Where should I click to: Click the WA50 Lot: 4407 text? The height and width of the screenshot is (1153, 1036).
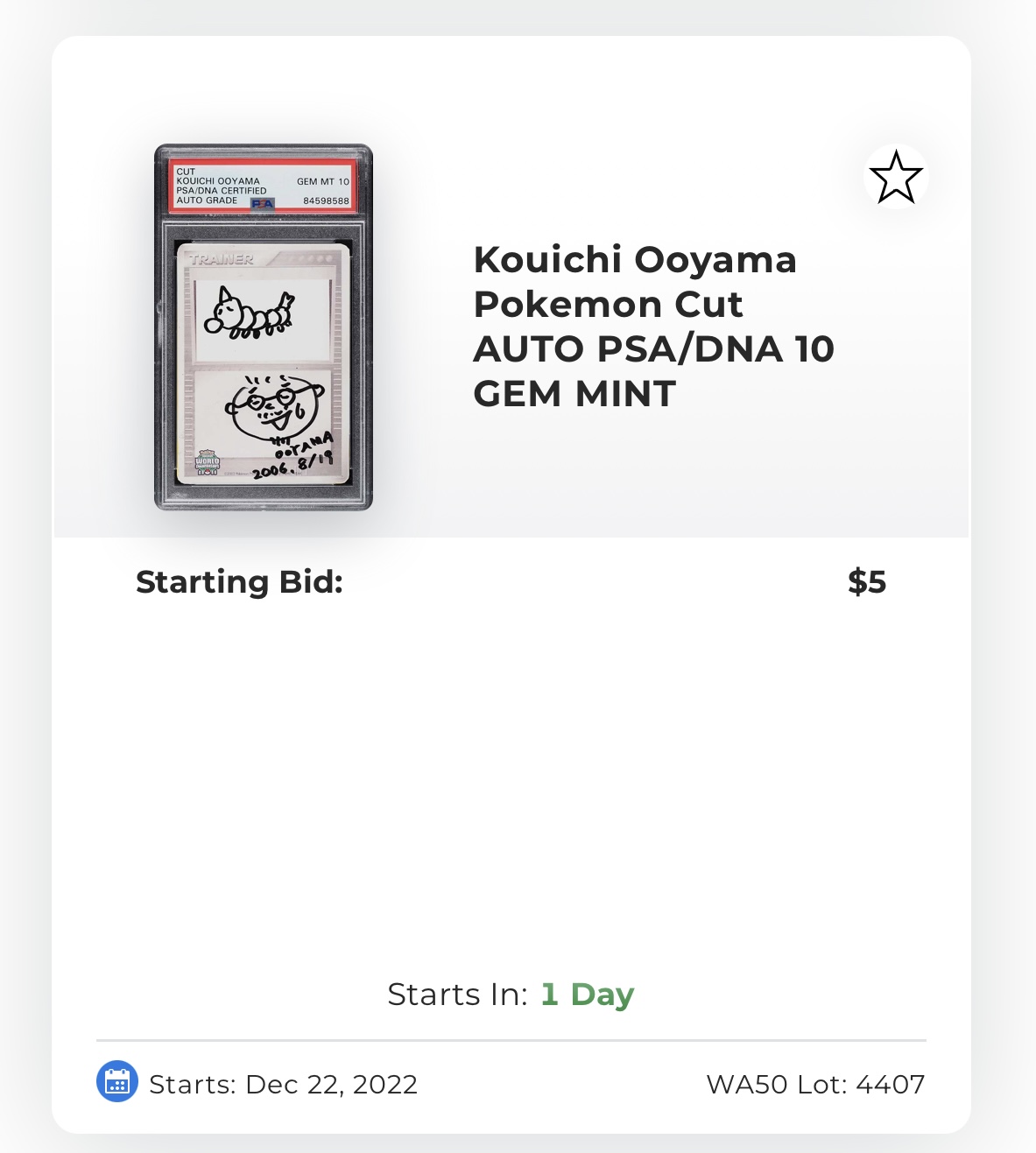pos(815,1085)
